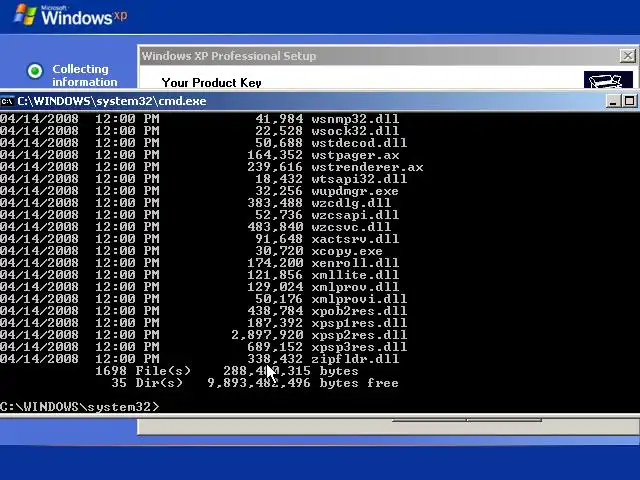Click the 35 Dir(s) summary line
640x480 pixels.
255,383
